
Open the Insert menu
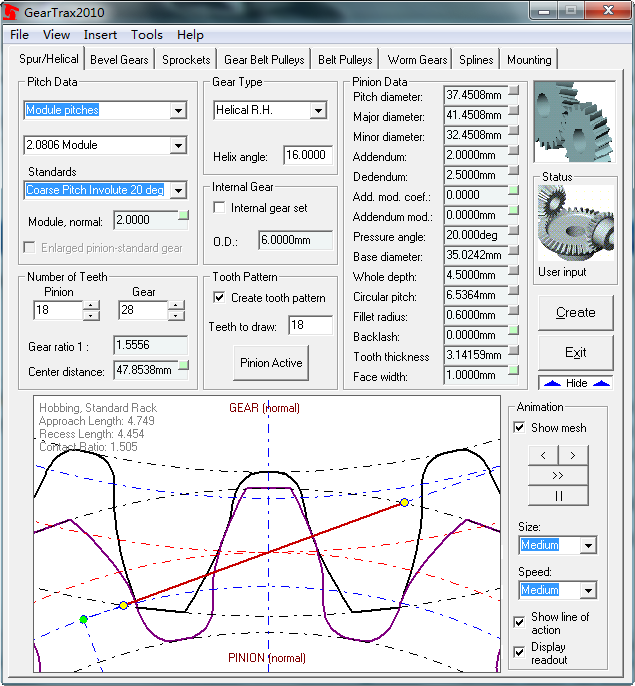click(x=100, y=35)
